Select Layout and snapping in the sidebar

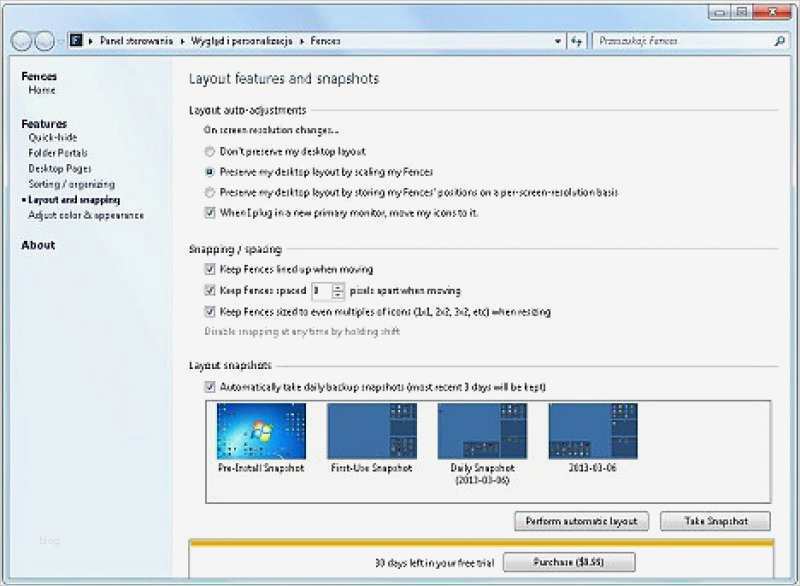(74, 200)
